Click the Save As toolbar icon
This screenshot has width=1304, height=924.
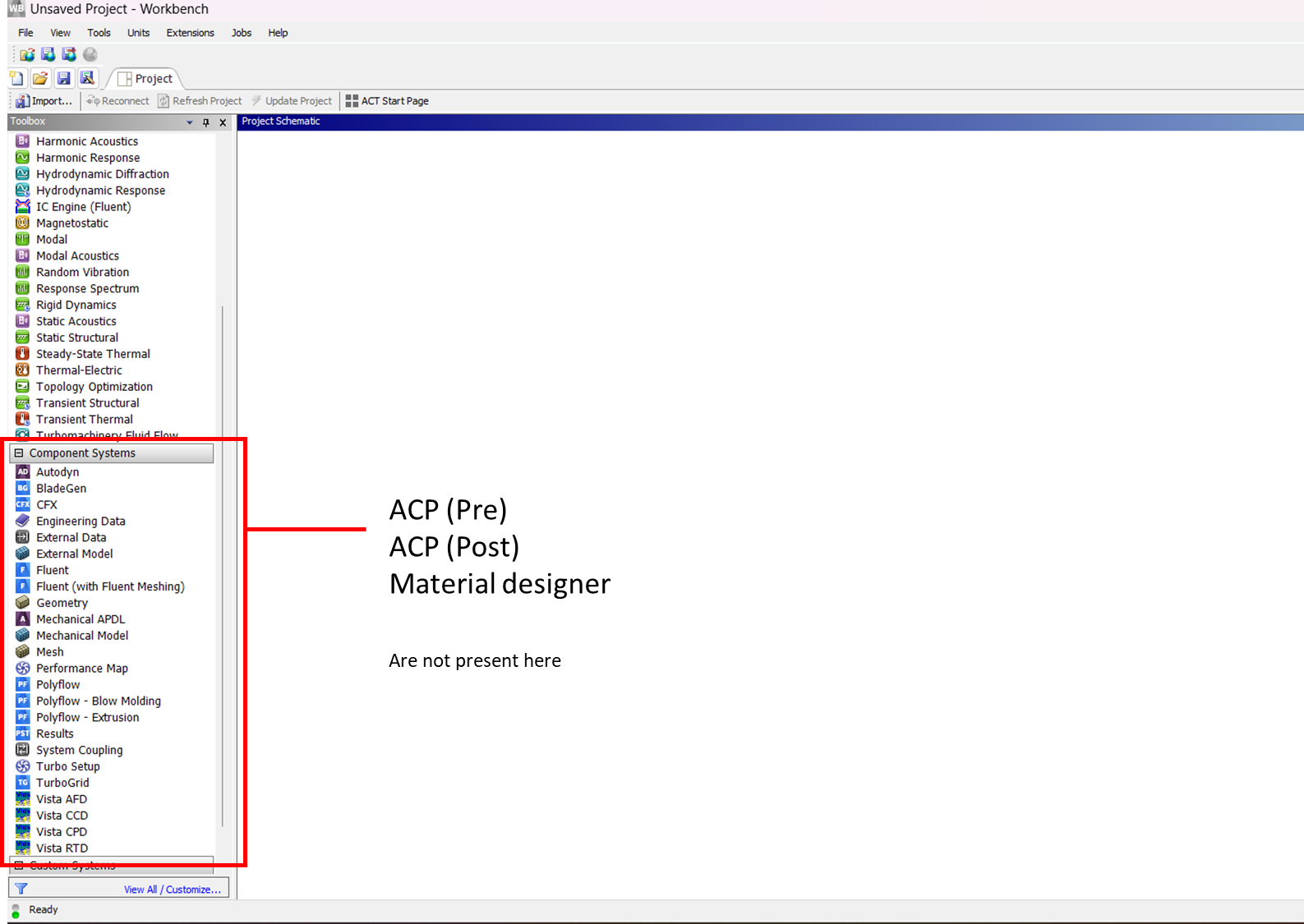click(x=86, y=78)
